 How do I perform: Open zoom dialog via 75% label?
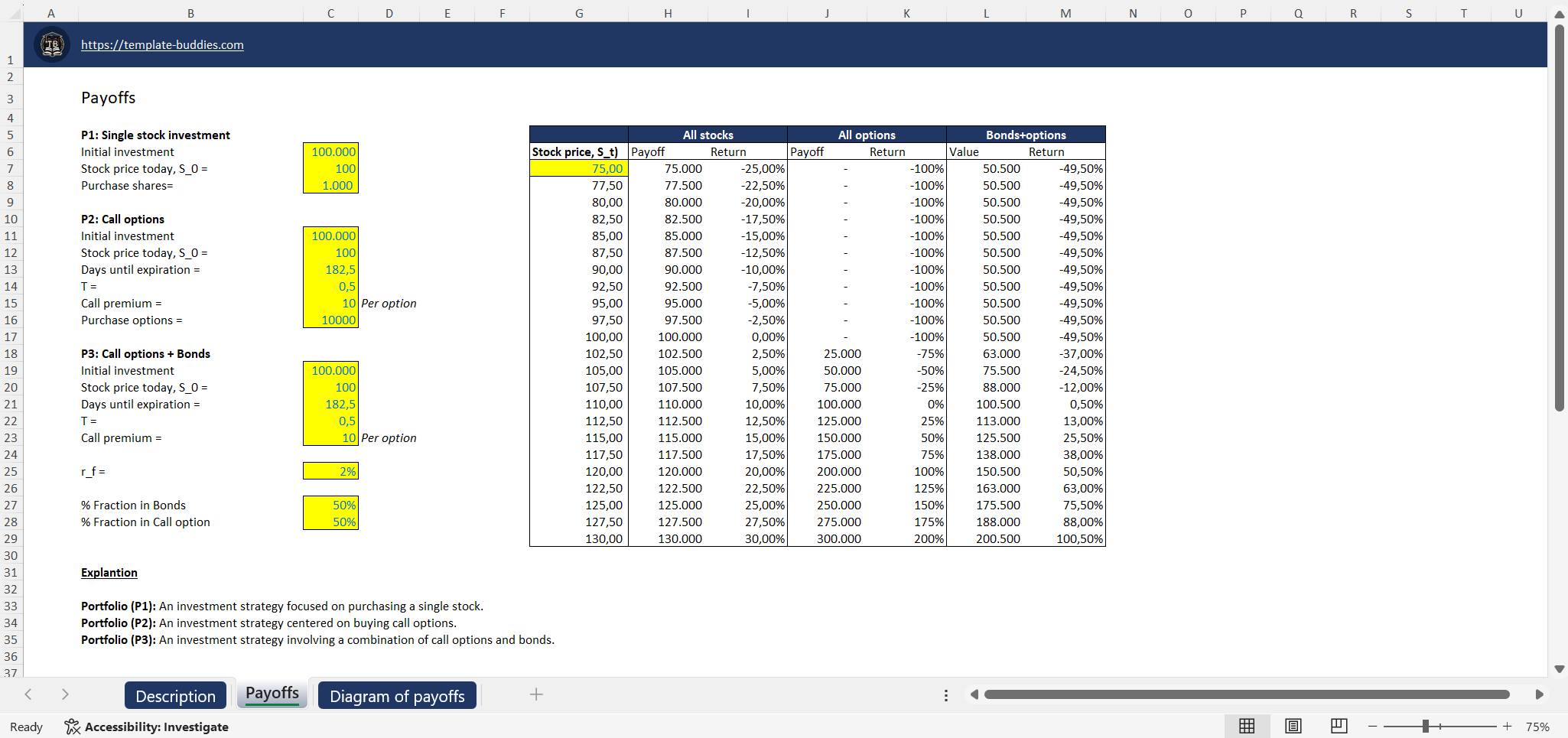(x=1537, y=727)
